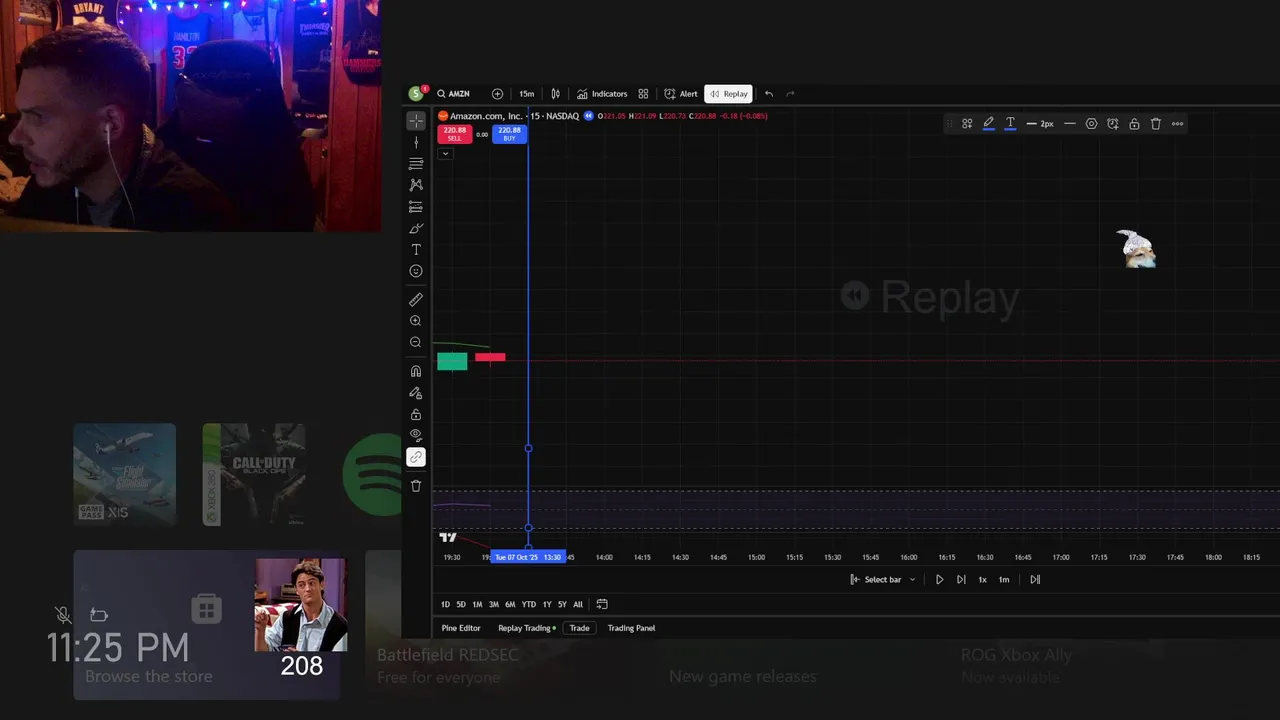Add a symbol to compare

point(497,94)
